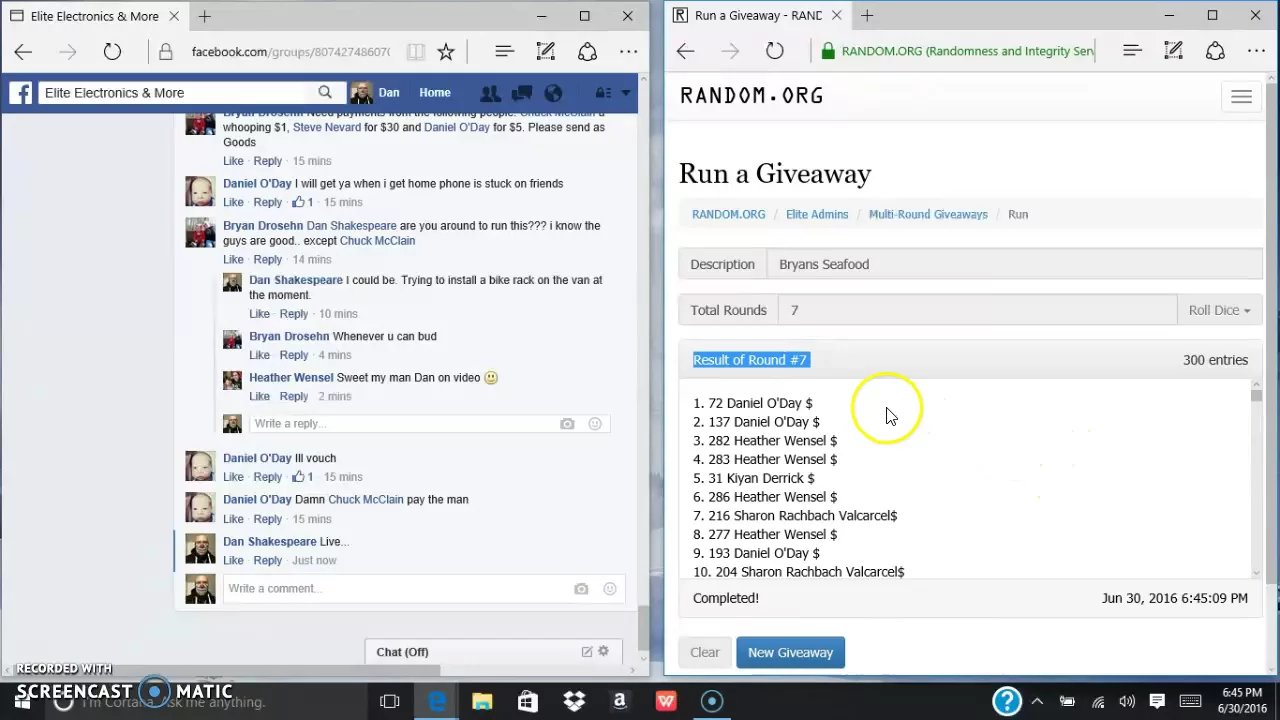1280x720 pixels.
Task: Open a new tab in Facebook window
Action: point(204,16)
